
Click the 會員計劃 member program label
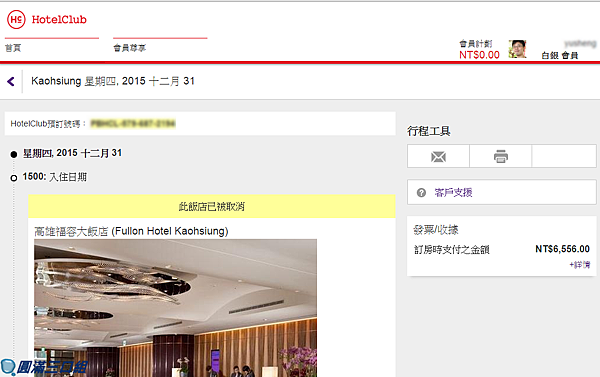click(476, 44)
